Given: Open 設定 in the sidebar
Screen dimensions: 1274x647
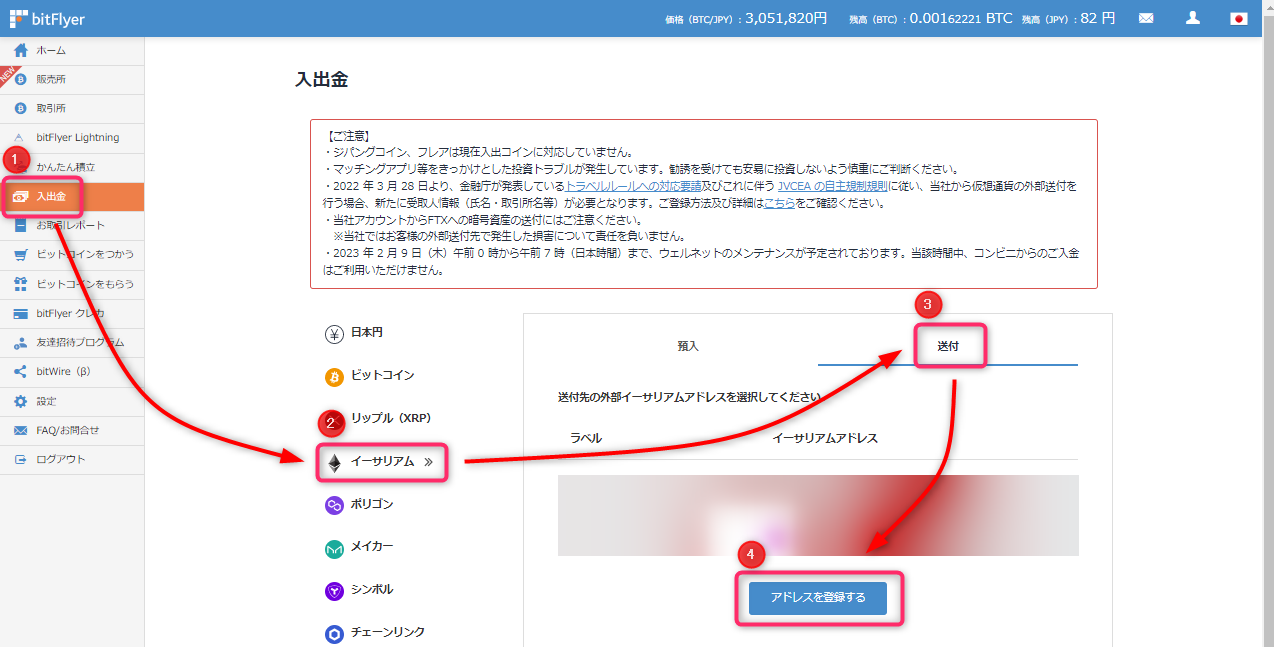Looking at the screenshot, I should pyautogui.click(x=72, y=401).
